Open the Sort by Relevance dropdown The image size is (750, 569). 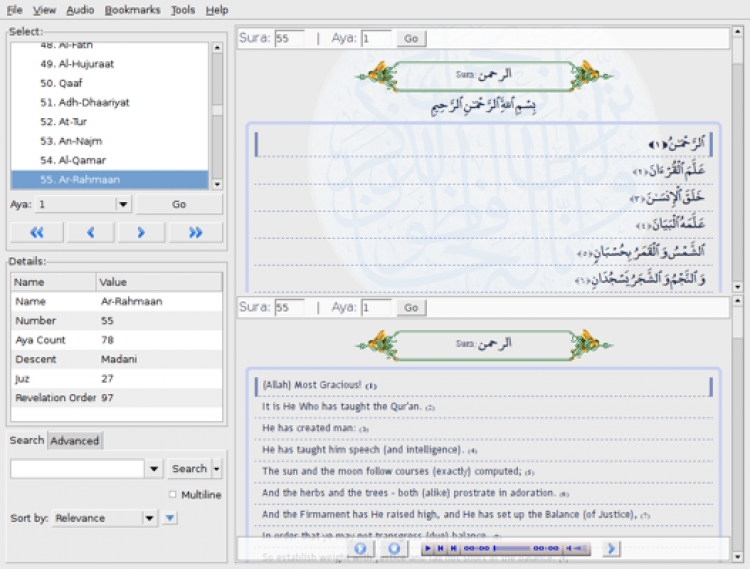click(149, 518)
